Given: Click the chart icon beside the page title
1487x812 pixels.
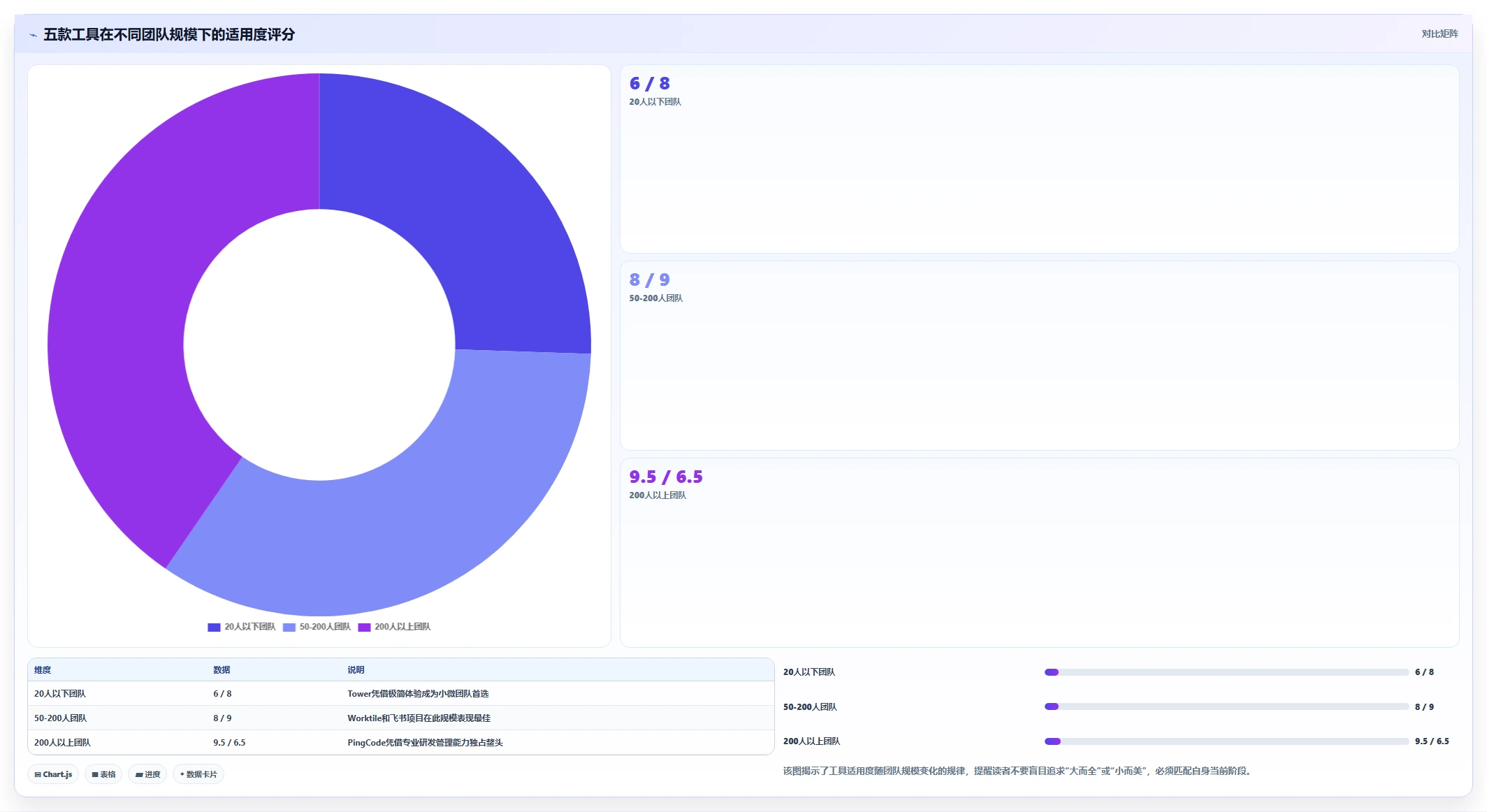Looking at the screenshot, I should (x=33, y=35).
